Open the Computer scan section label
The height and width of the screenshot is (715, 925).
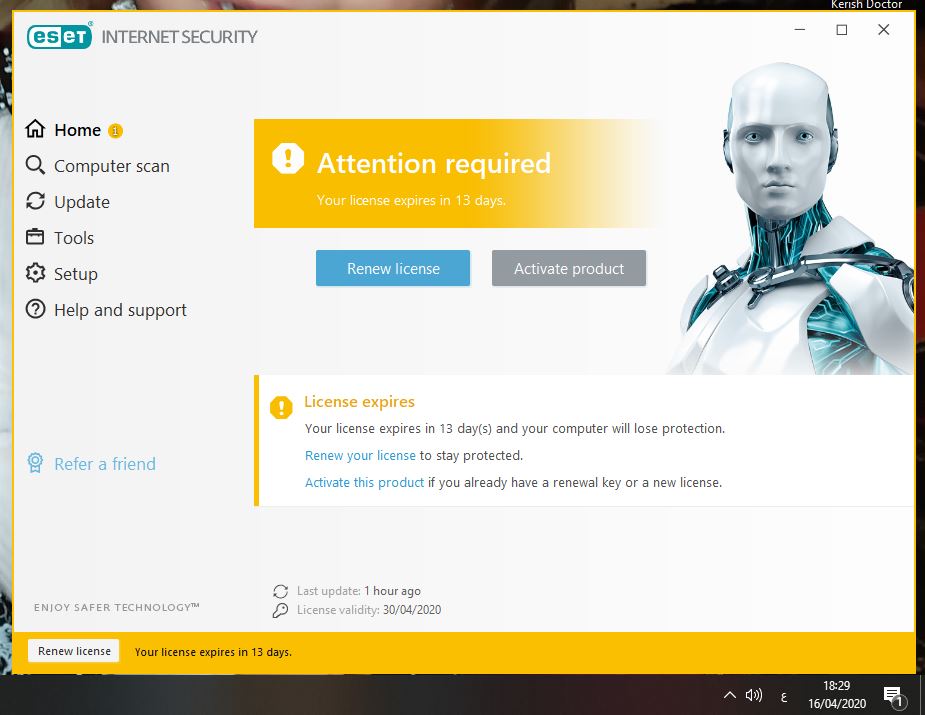click(x=112, y=166)
